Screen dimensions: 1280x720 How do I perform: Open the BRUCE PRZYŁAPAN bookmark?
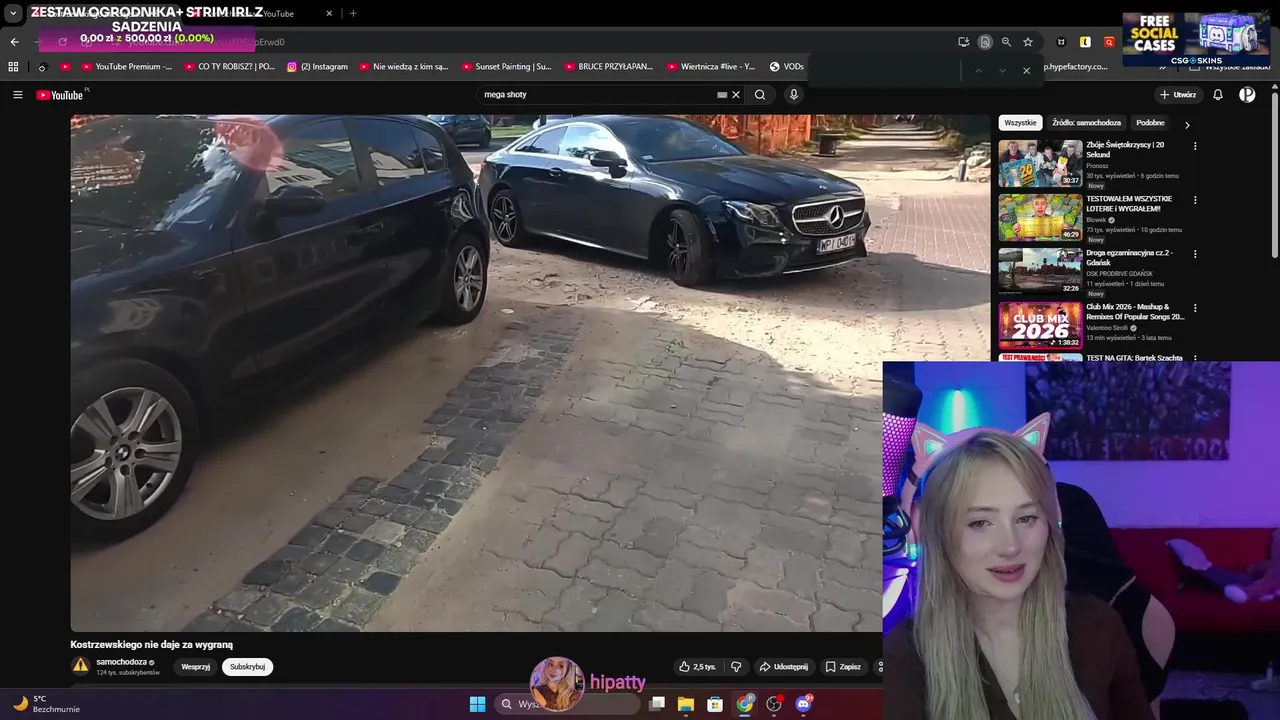[x=608, y=67]
